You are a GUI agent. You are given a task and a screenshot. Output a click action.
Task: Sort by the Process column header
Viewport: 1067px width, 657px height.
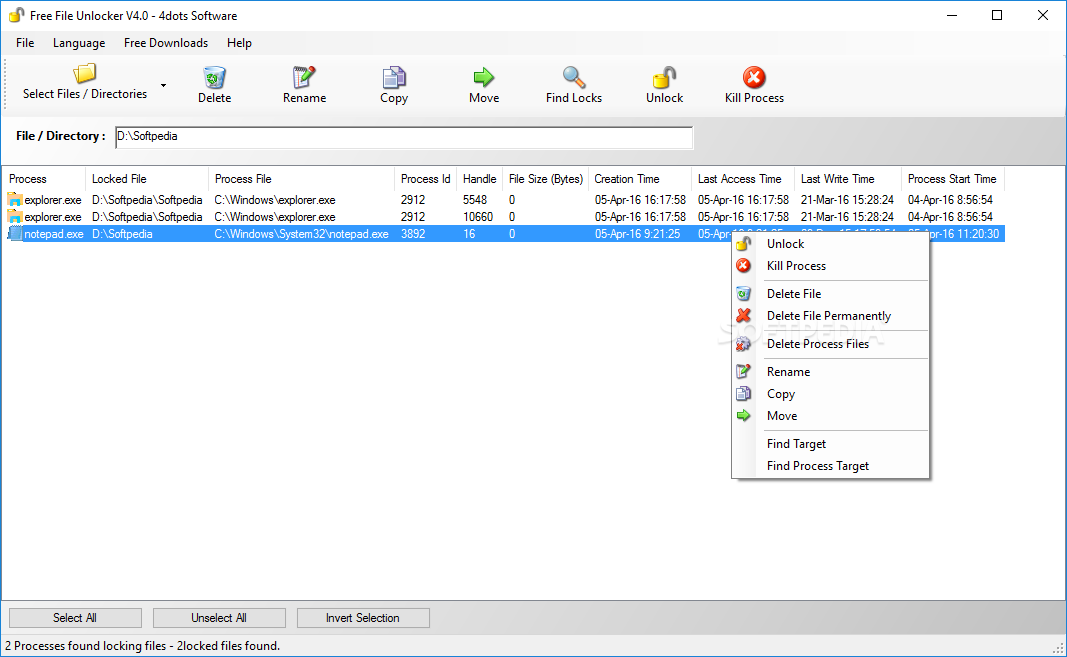coord(44,179)
